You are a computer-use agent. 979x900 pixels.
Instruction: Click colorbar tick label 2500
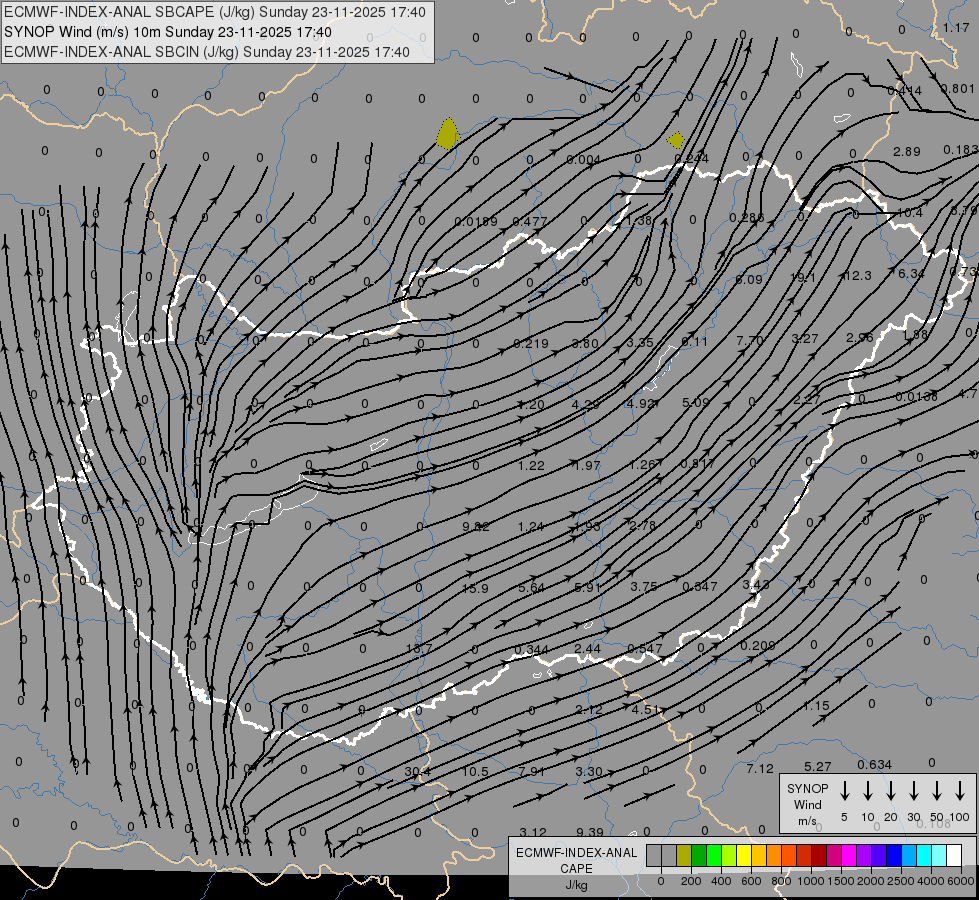click(x=901, y=881)
